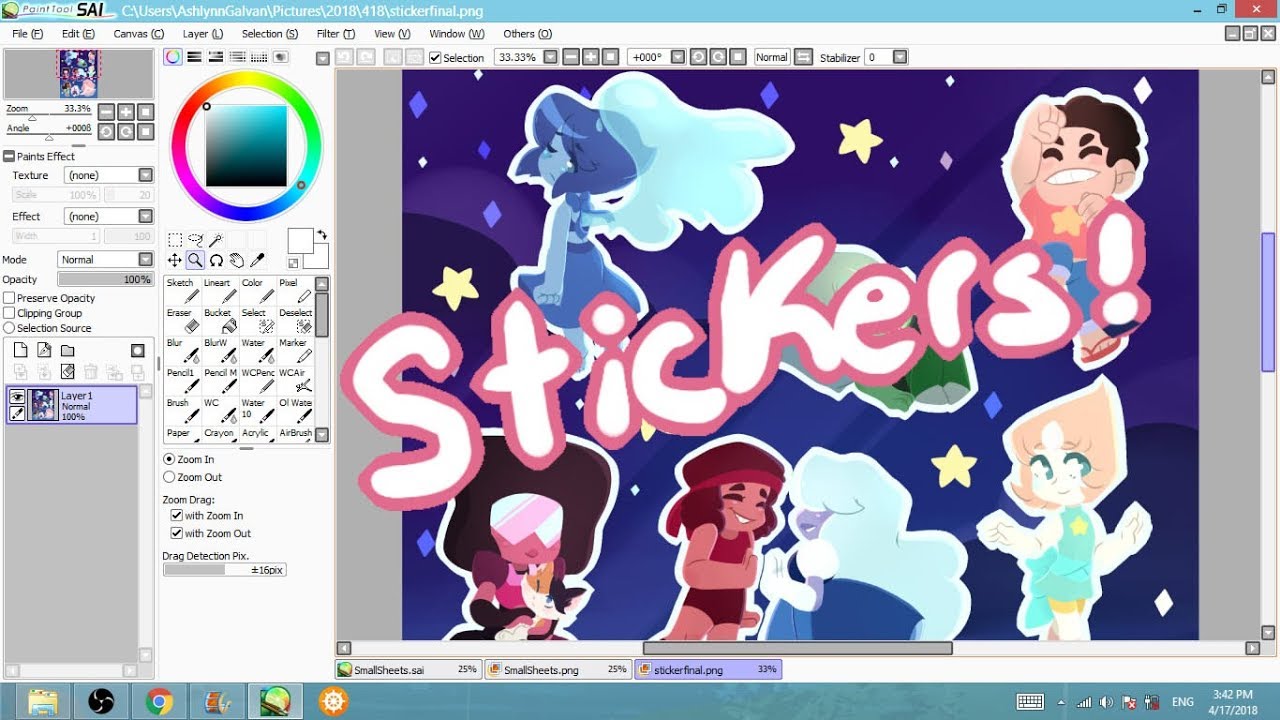Swap foreground and background colors

coord(322,235)
